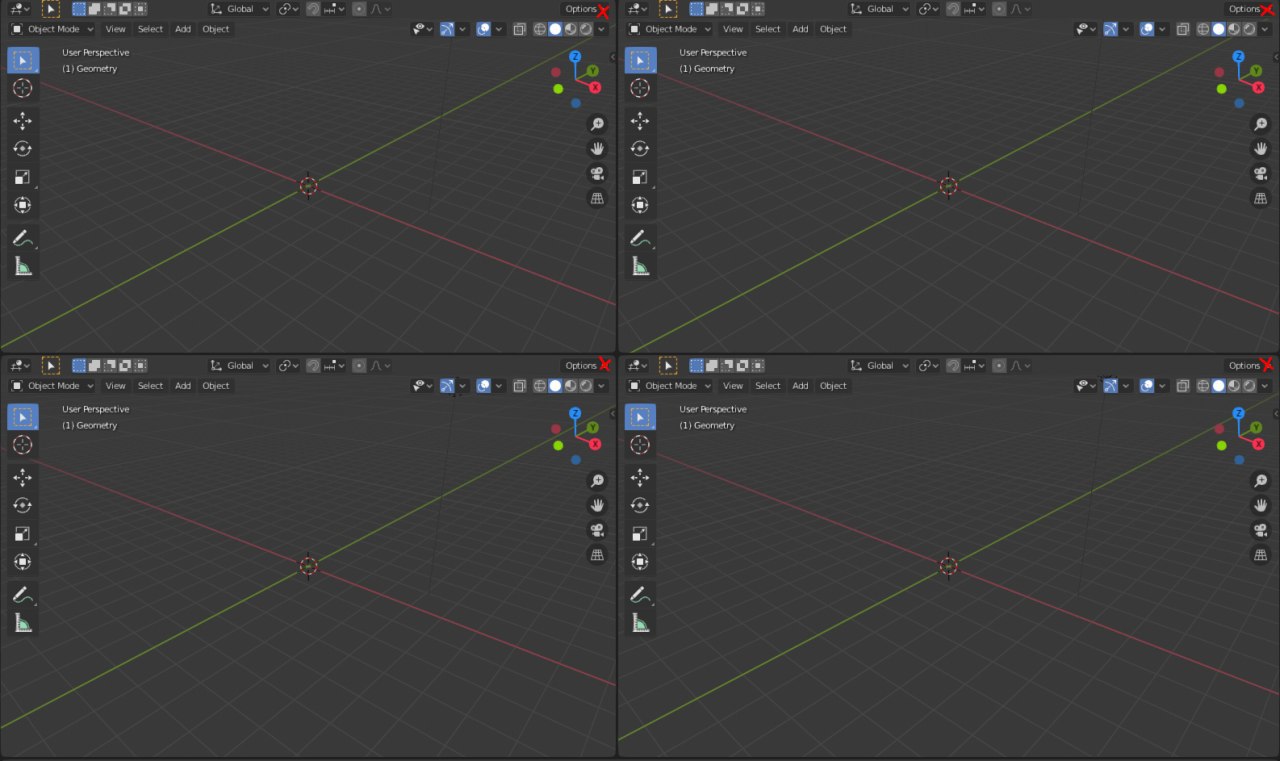
Task: Toggle proportional editing in bottom-left viewport header
Action: click(359, 366)
